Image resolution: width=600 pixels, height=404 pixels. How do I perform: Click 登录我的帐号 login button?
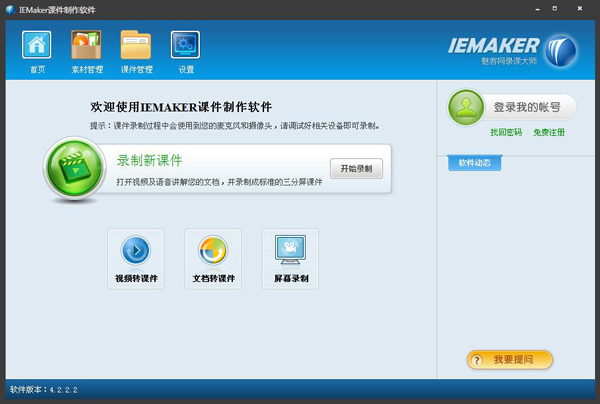point(512,108)
